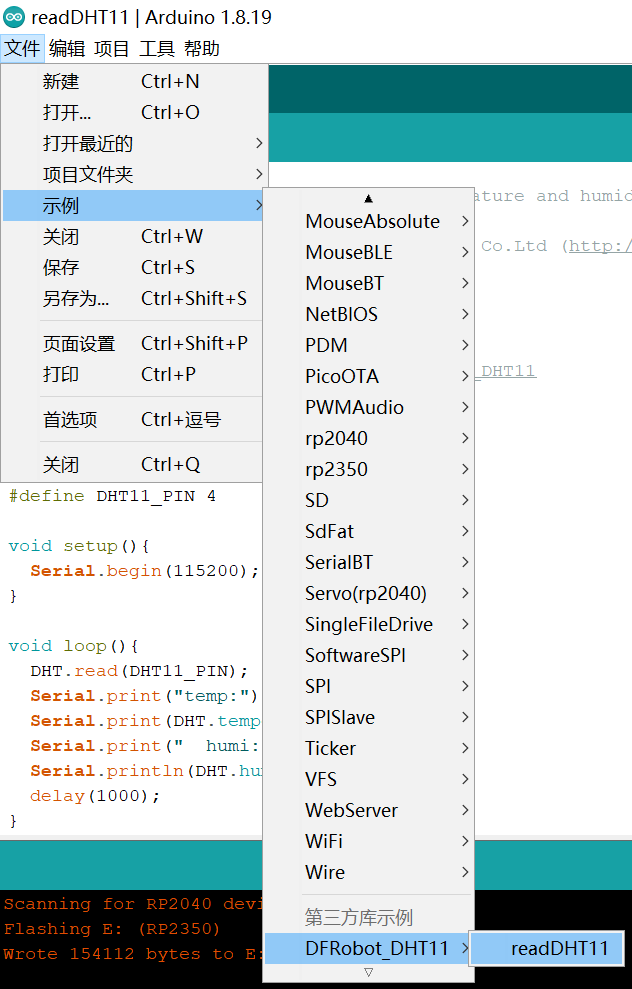Open 首选项 preferences entry
632x989 pixels.
(x=133, y=419)
